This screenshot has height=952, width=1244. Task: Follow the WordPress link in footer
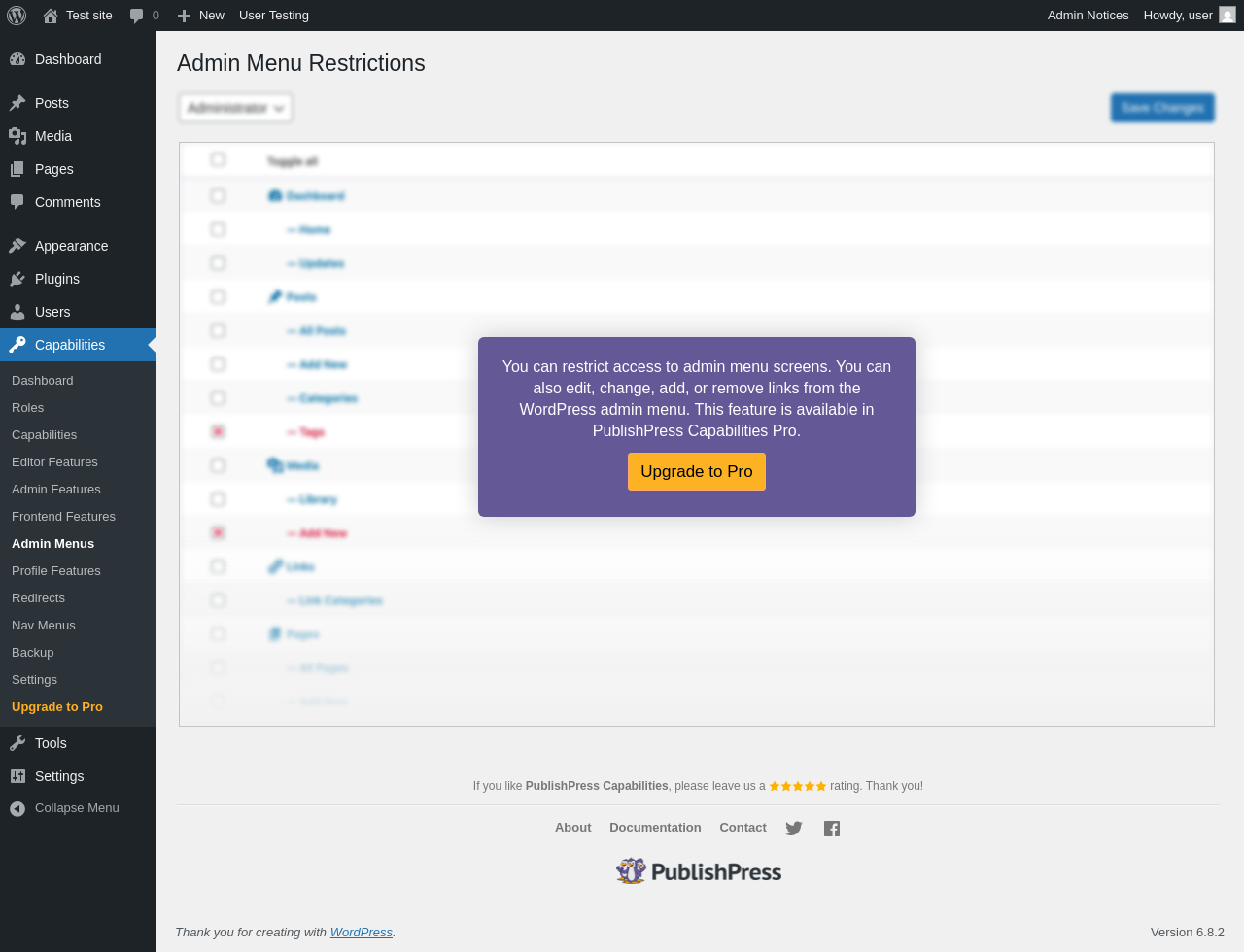coord(362,933)
